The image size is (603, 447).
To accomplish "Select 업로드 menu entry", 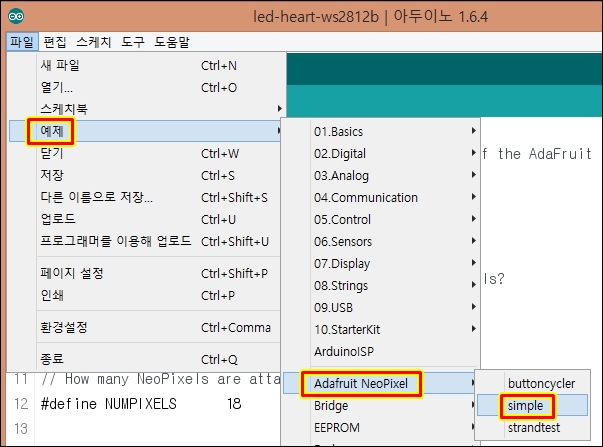I will pos(144,219).
